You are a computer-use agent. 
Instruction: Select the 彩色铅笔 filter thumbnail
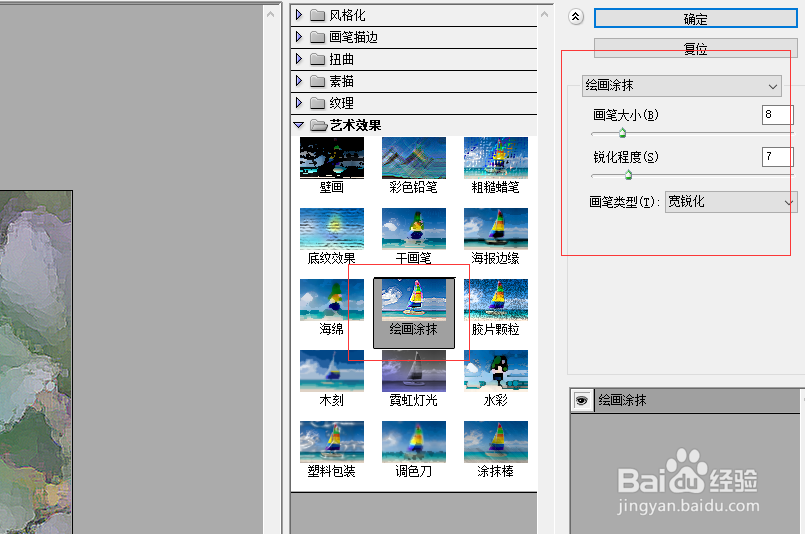point(414,158)
